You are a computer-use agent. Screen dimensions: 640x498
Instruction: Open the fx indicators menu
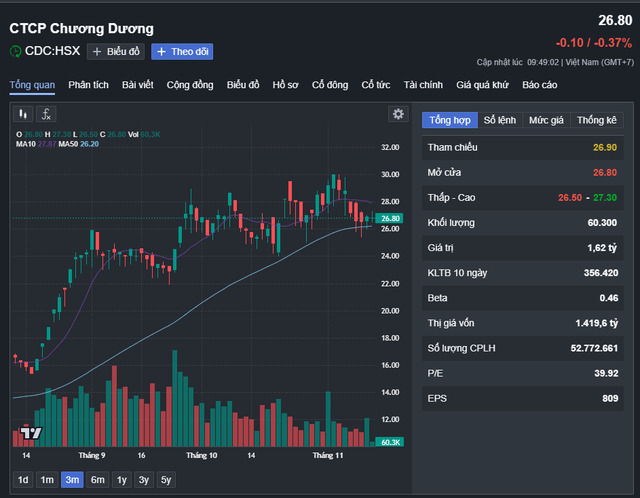pos(47,114)
